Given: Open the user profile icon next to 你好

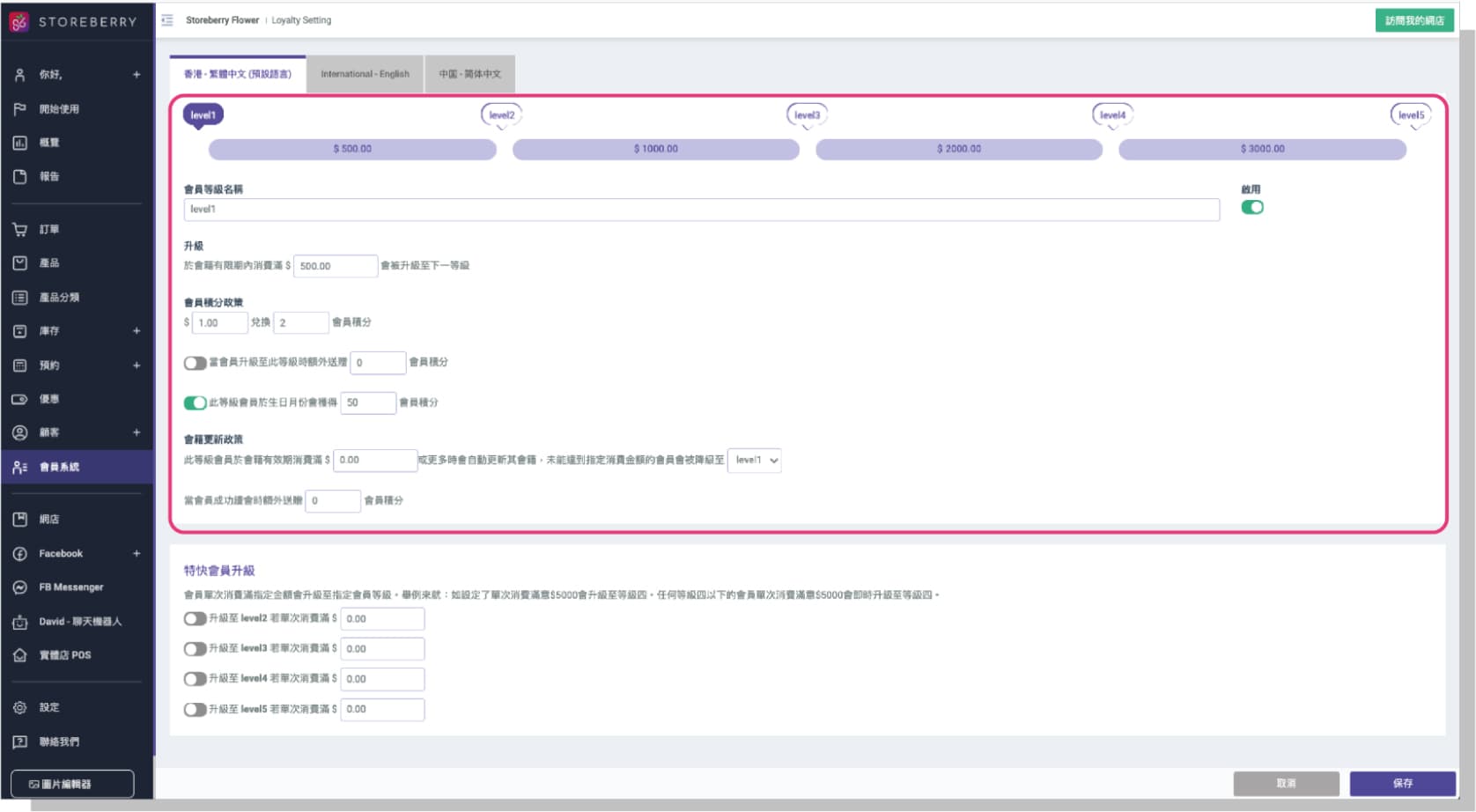Looking at the screenshot, I should 19,75.
